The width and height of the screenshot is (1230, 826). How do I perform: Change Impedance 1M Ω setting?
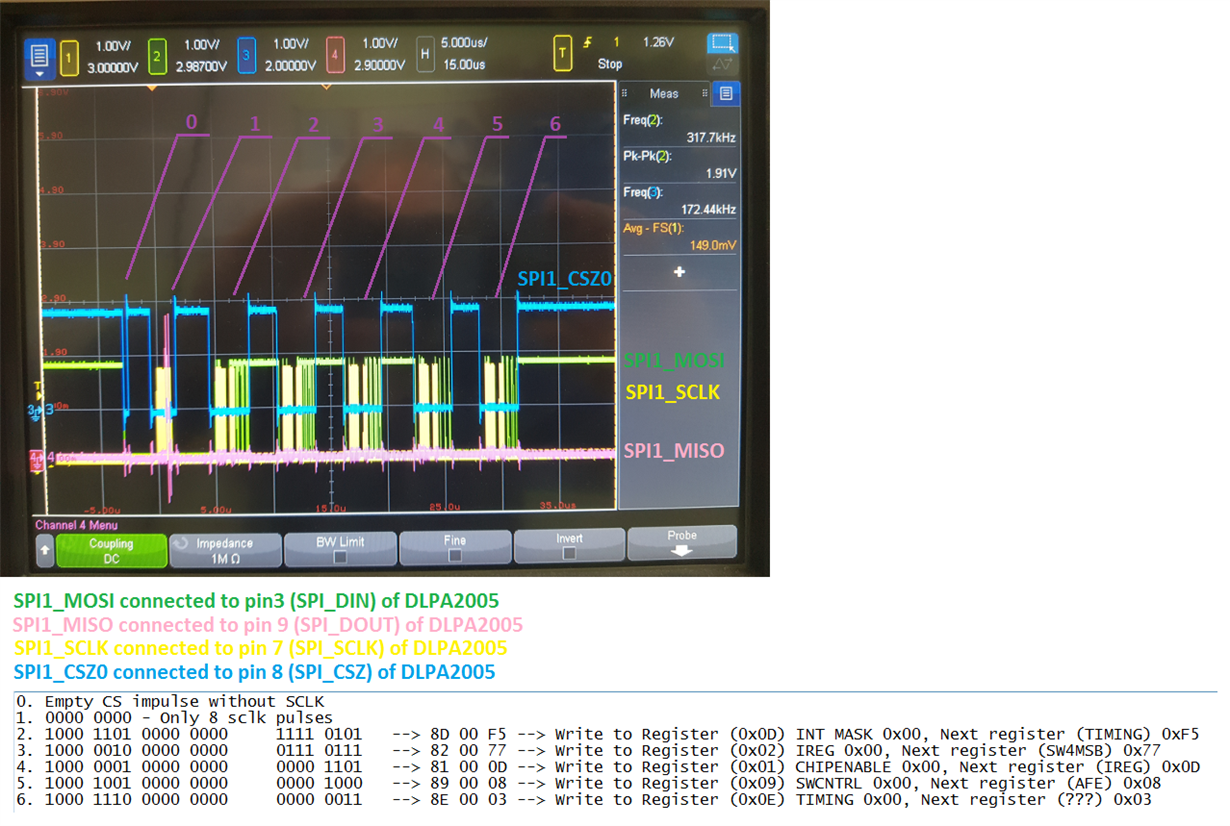coord(225,550)
